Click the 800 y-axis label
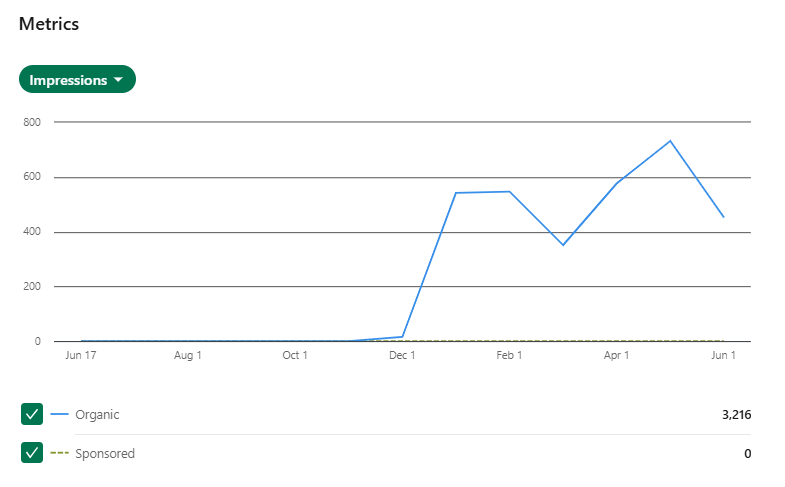Screen dimensions: 785x487 pos(32,122)
